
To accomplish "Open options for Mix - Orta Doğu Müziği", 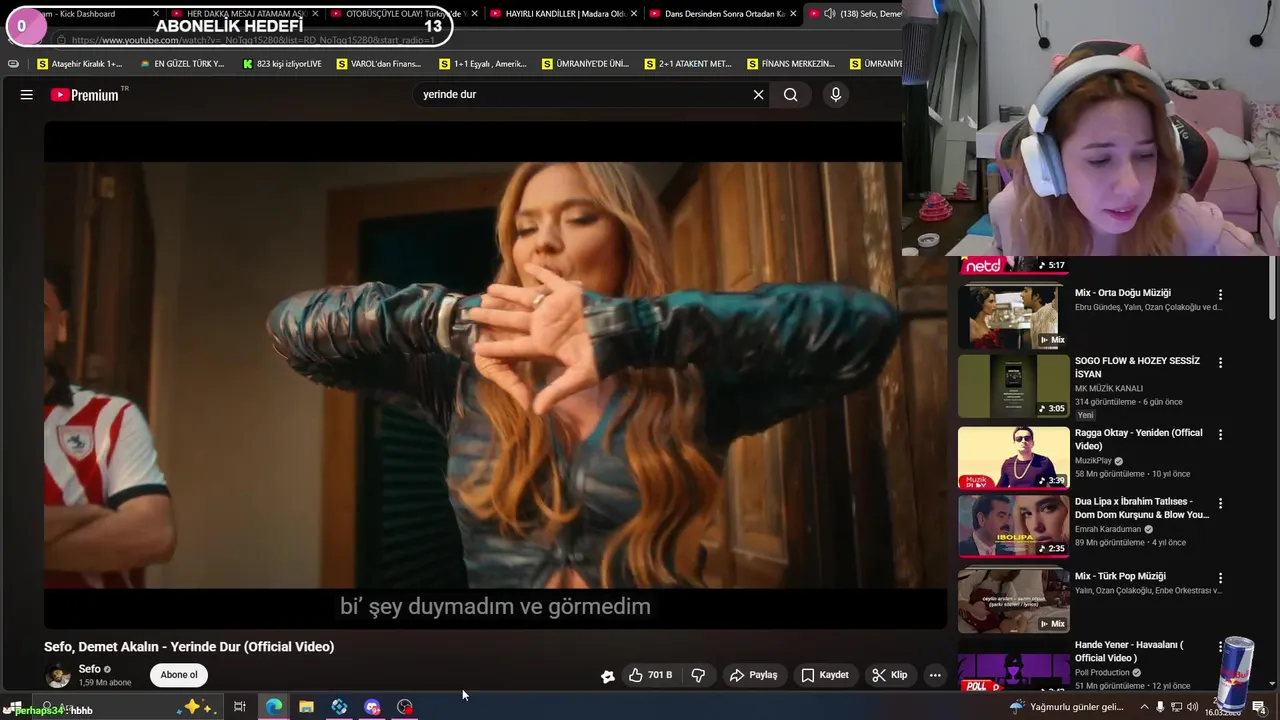I will [x=1220, y=295].
